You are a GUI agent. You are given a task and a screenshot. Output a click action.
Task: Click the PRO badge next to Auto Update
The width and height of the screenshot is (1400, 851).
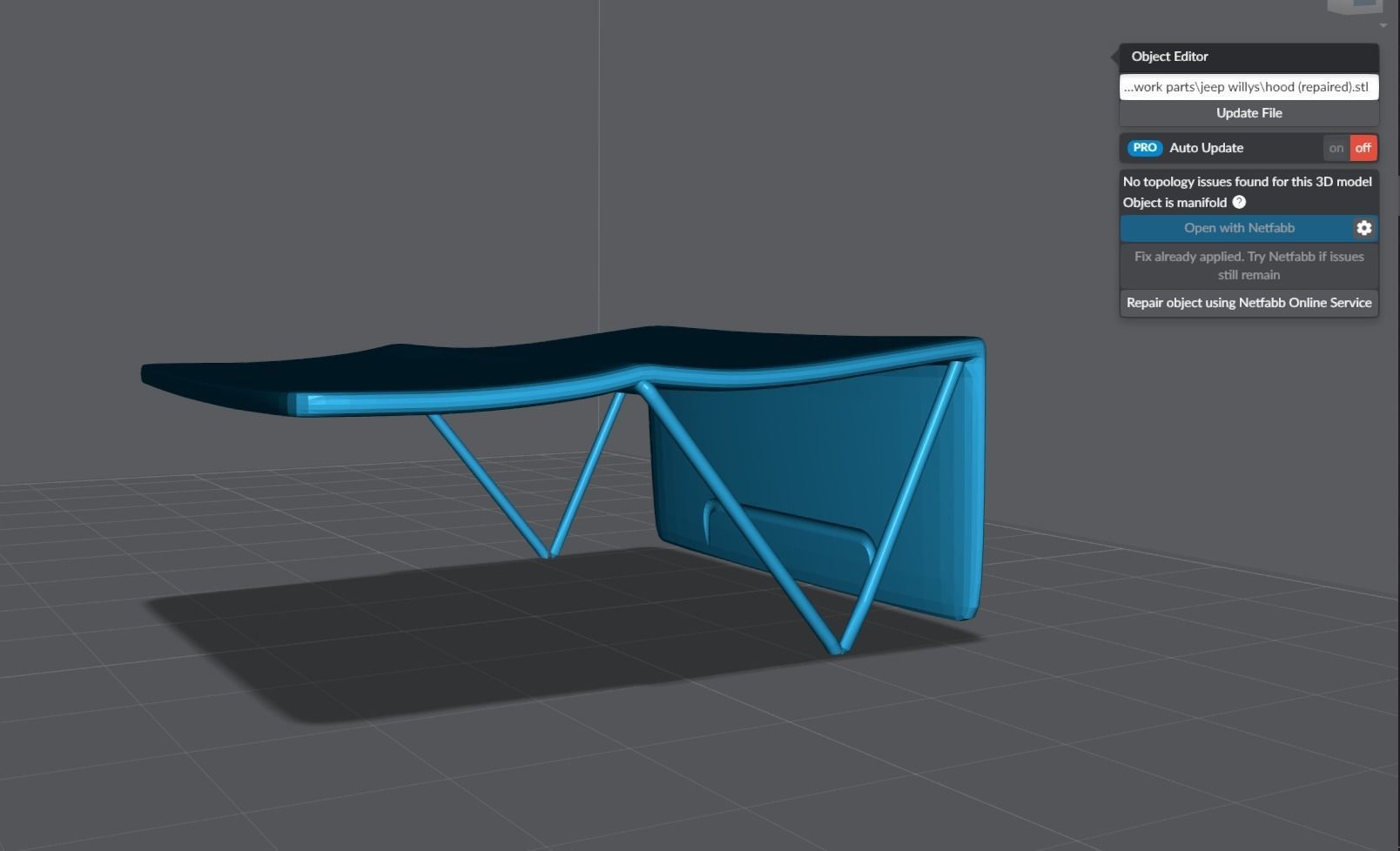(x=1145, y=148)
